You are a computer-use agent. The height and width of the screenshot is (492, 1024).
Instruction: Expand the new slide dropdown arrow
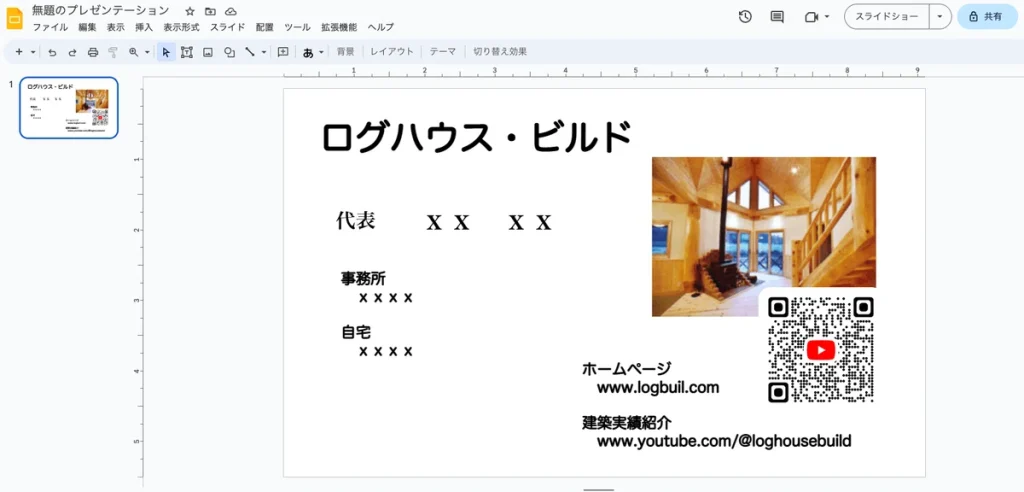33,52
